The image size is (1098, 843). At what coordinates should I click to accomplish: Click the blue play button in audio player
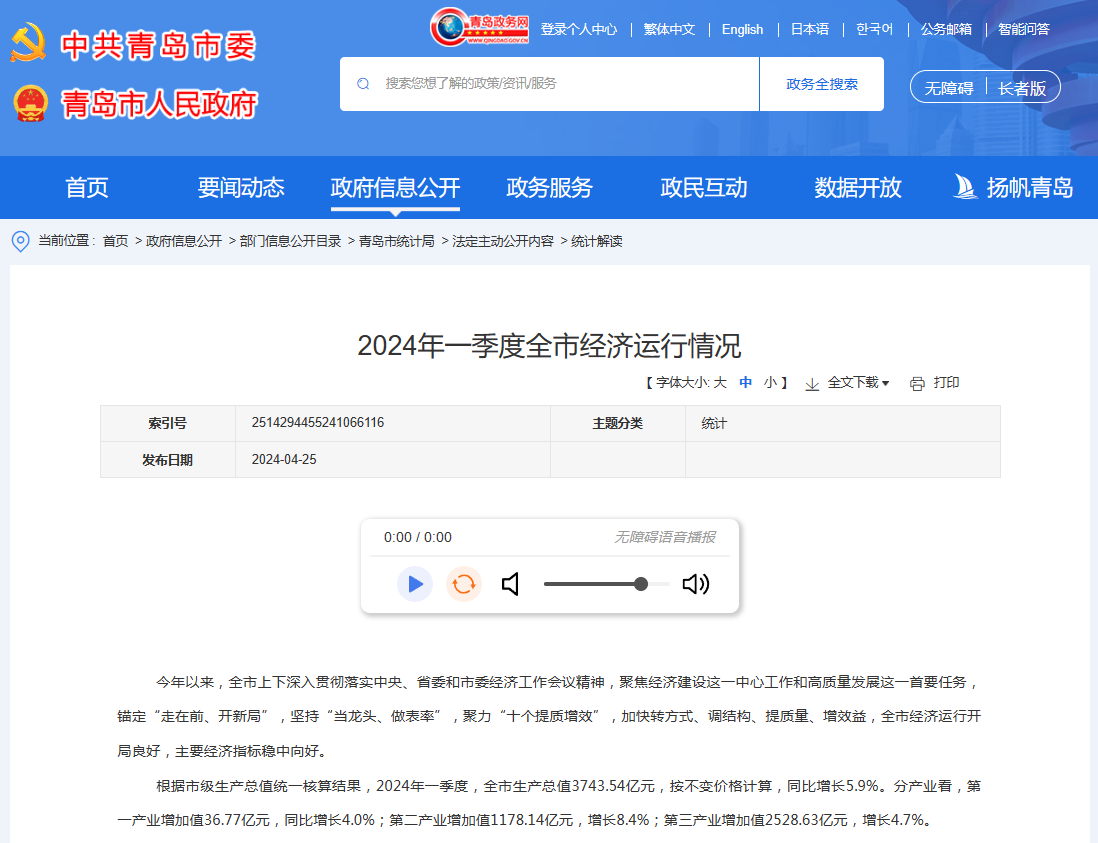(x=414, y=584)
